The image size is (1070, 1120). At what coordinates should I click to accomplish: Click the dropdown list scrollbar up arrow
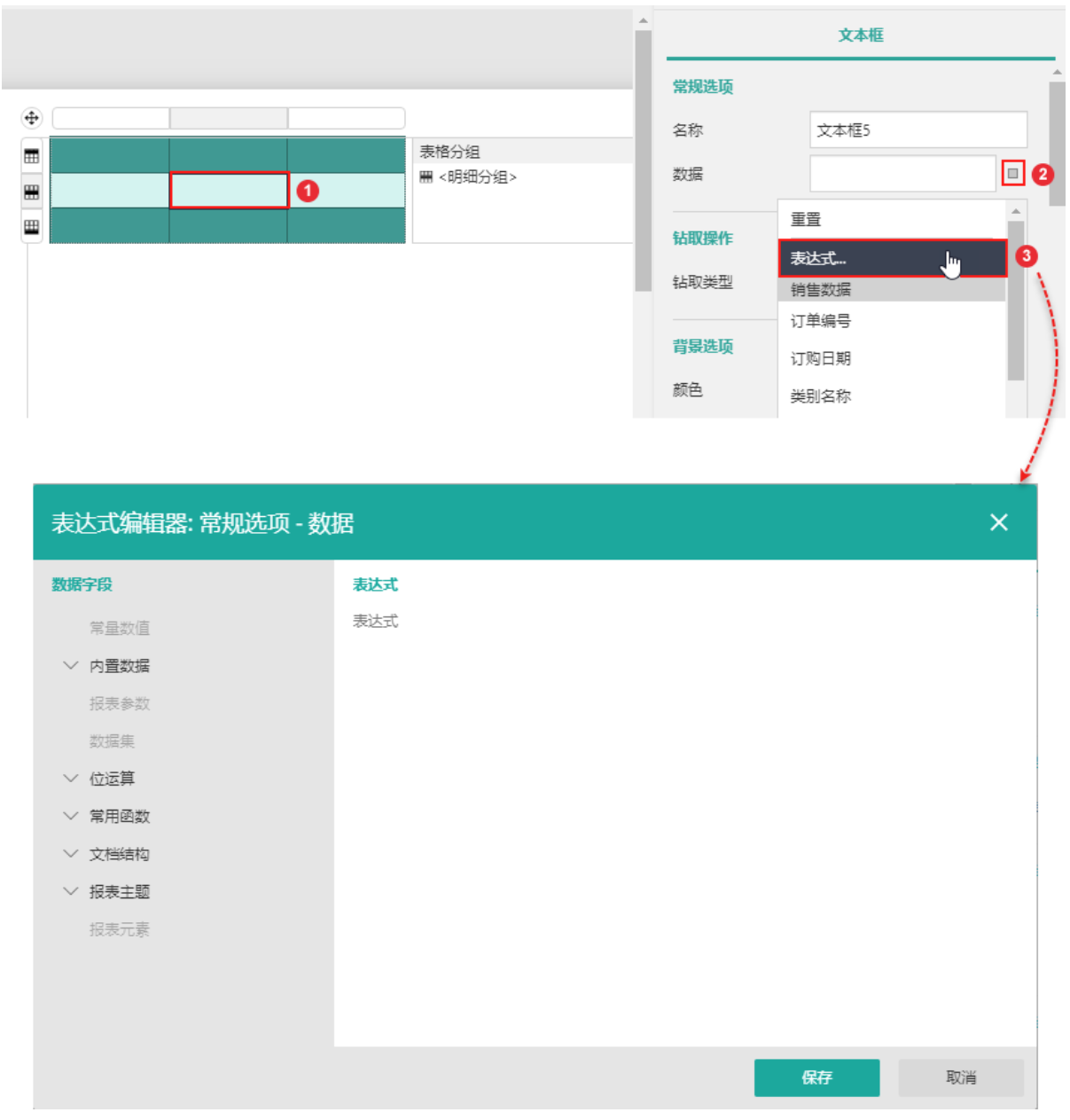(x=1016, y=211)
